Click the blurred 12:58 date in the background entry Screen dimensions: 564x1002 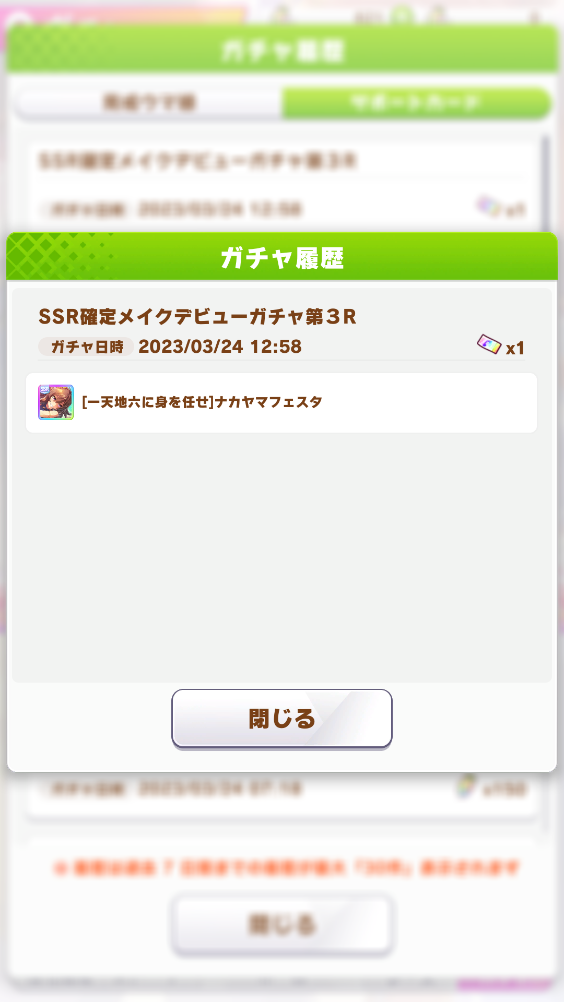tap(220, 209)
